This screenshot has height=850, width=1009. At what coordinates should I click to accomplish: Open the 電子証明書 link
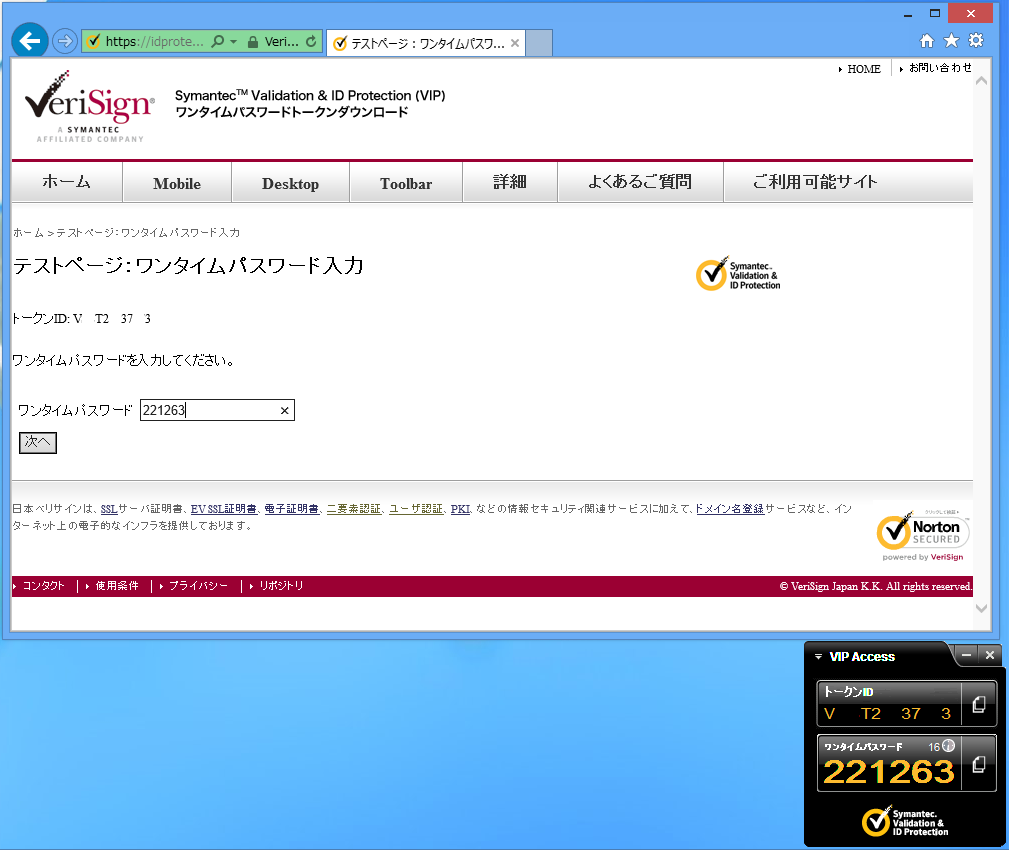[x=292, y=509]
